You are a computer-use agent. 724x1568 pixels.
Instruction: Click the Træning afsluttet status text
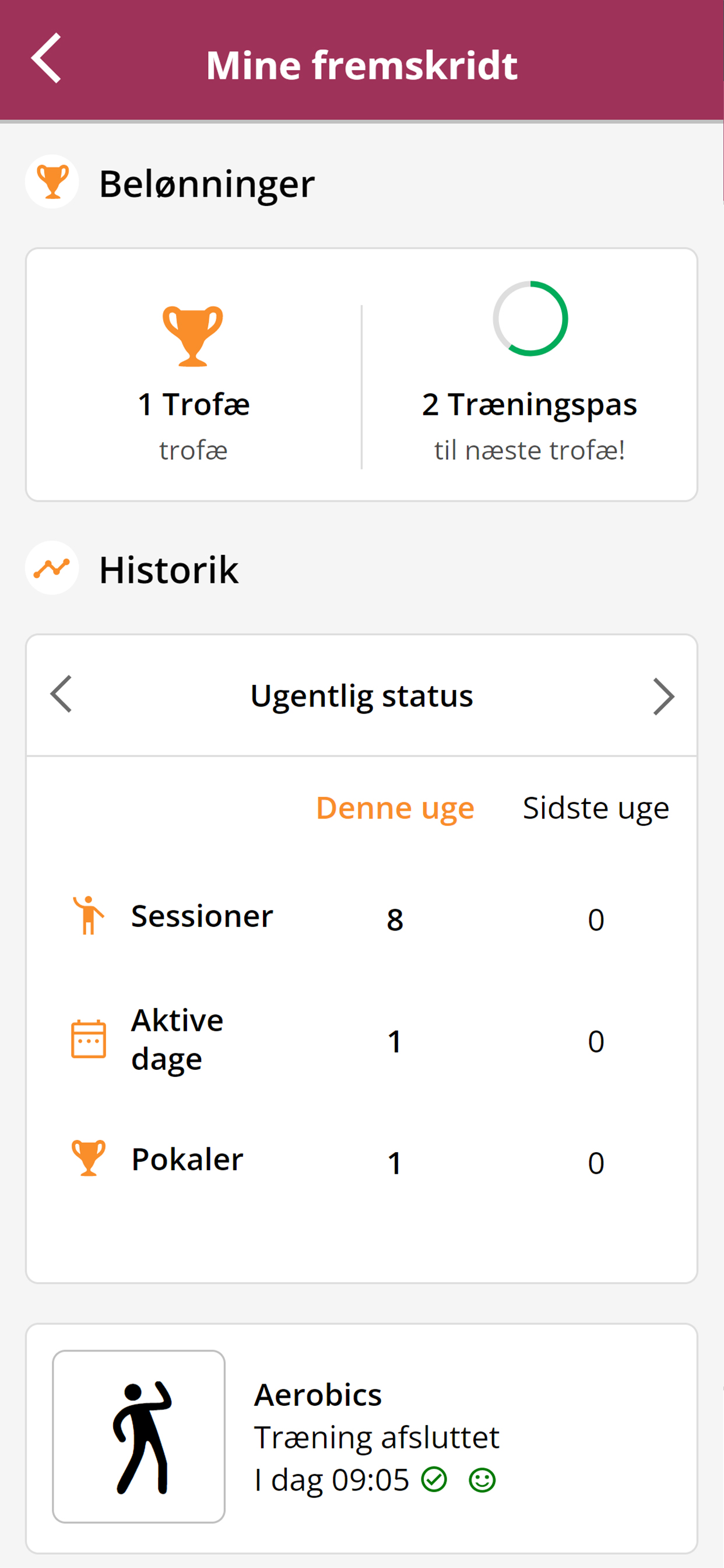pyautogui.click(x=377, y=1437)
